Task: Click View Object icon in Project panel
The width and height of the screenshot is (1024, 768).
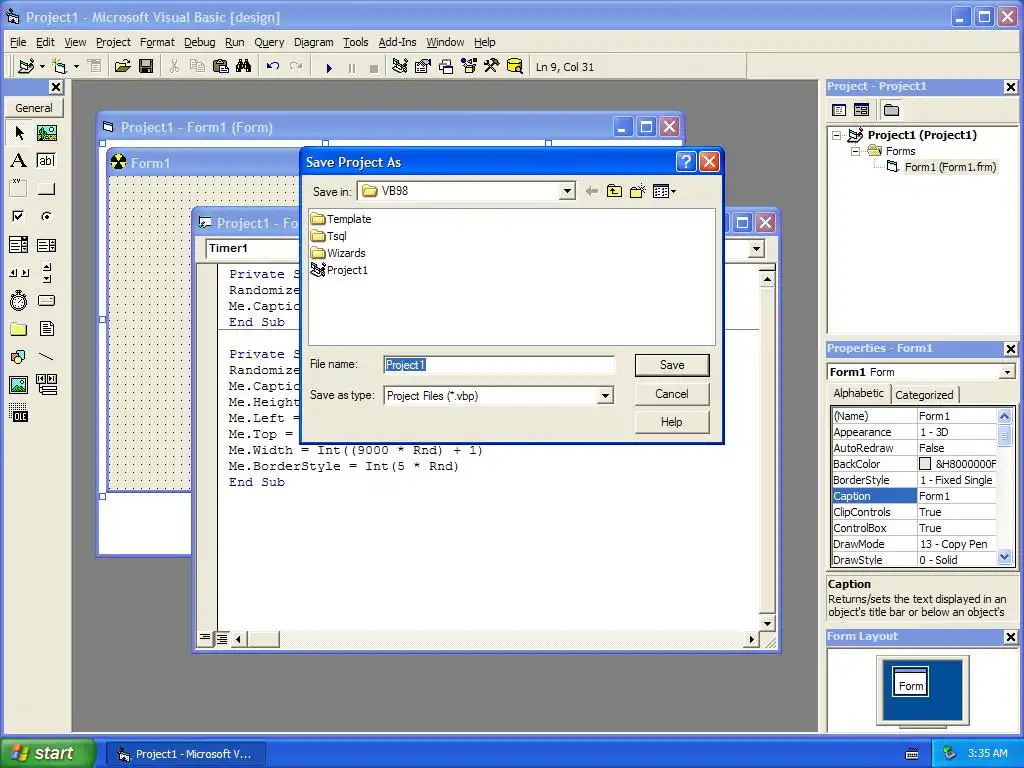Action: click(861, 110)
